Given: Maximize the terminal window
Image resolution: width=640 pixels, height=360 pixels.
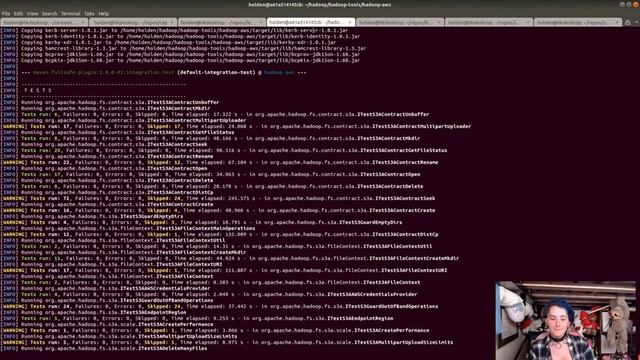Looking at the screenshot, I should [629, 4].
